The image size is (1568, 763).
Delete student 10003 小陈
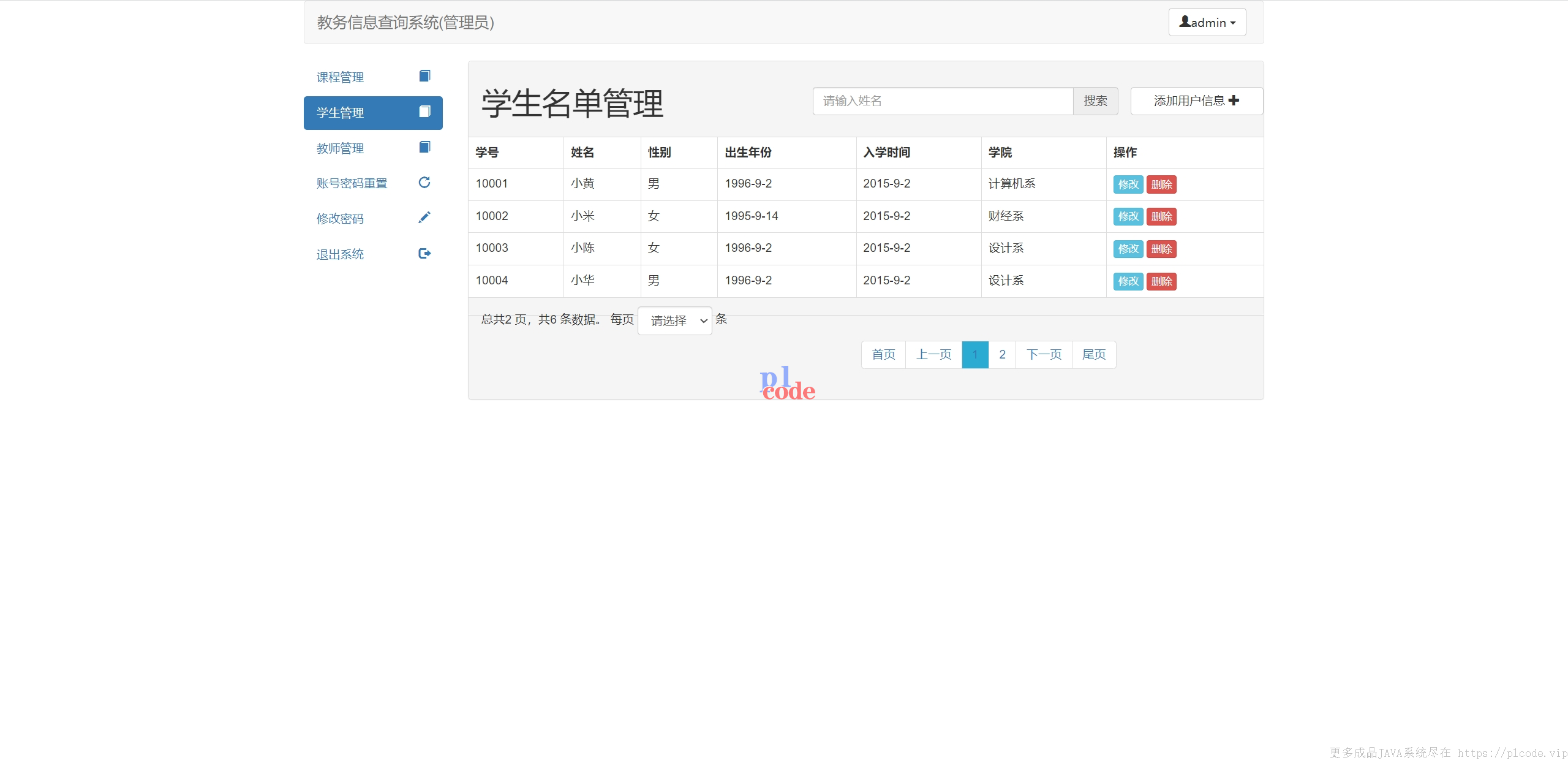(1161, 249)
